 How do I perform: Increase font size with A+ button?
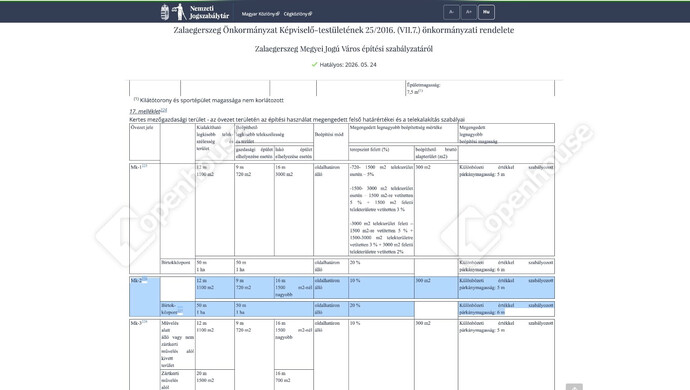(x=469, y=12)
